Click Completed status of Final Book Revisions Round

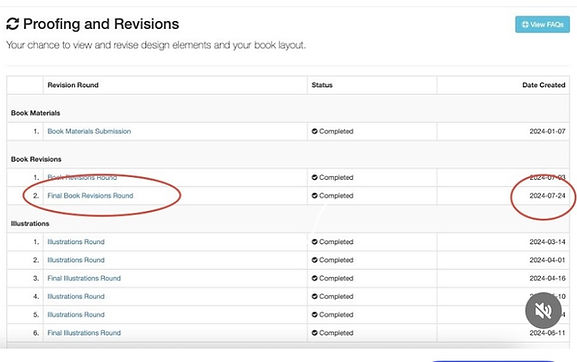tap(332, 196)
